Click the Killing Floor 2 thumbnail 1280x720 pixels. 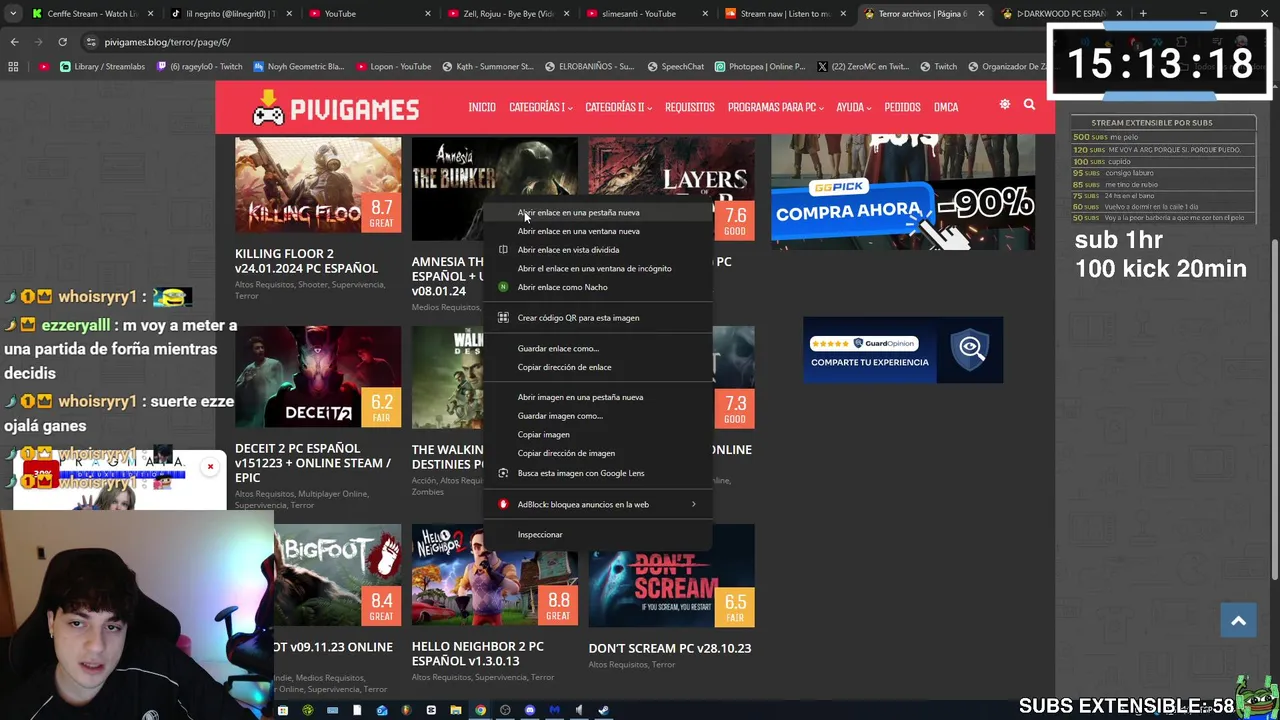click(318, 185)
